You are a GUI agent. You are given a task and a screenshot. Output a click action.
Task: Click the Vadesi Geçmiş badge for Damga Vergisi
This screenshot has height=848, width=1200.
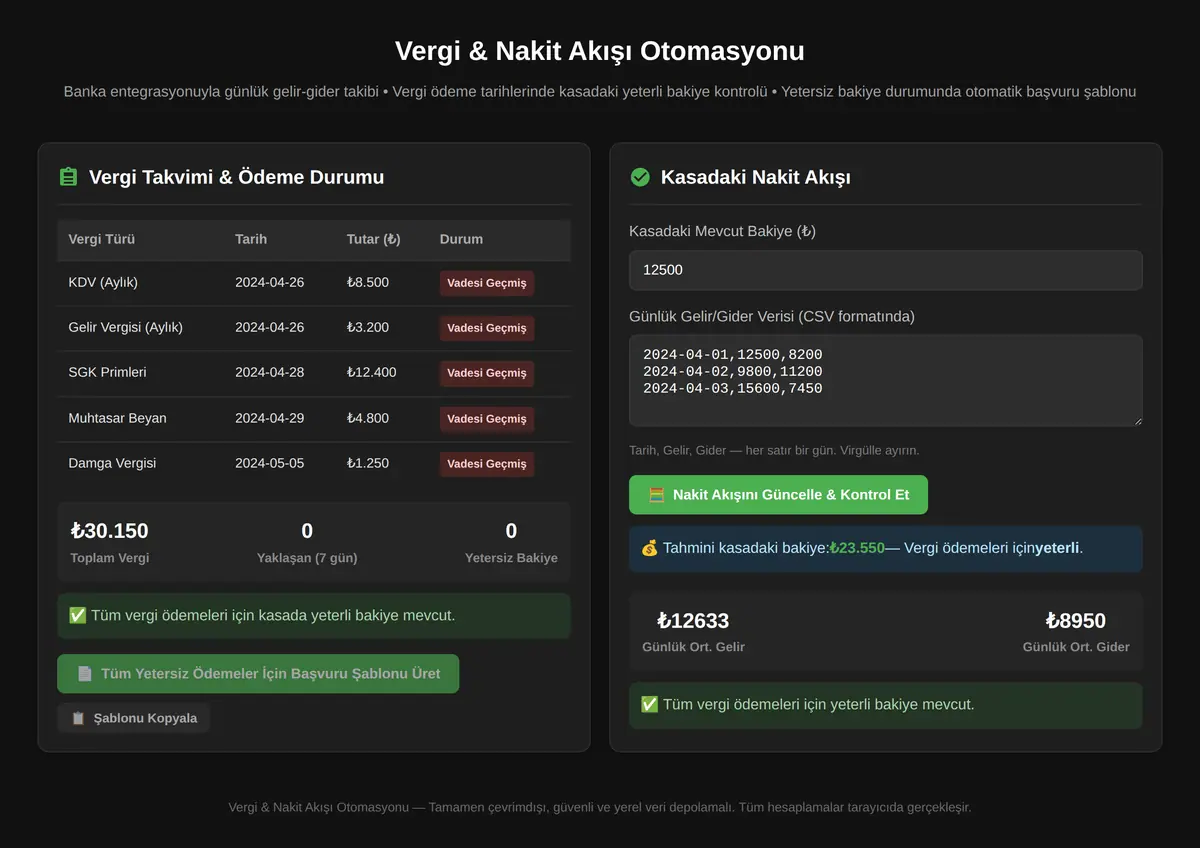(487, 464)
